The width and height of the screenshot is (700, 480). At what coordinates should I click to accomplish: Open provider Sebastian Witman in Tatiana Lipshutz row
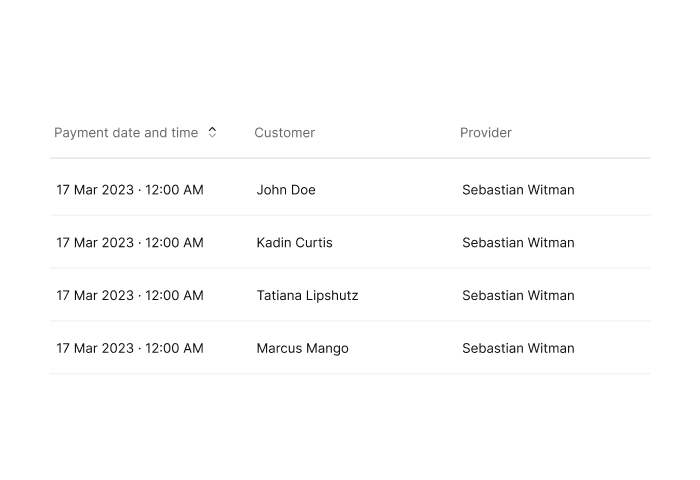click(518, 296)
